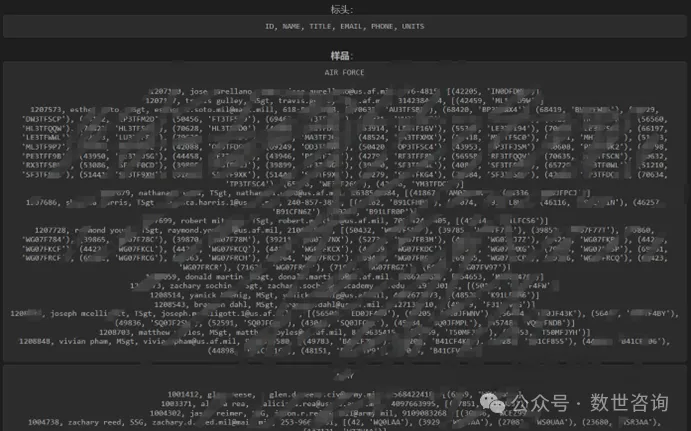Screen dimensions: 691x431
Task: Click the 'joseph' TSgt sample row
Action: (x=345, y=314)
